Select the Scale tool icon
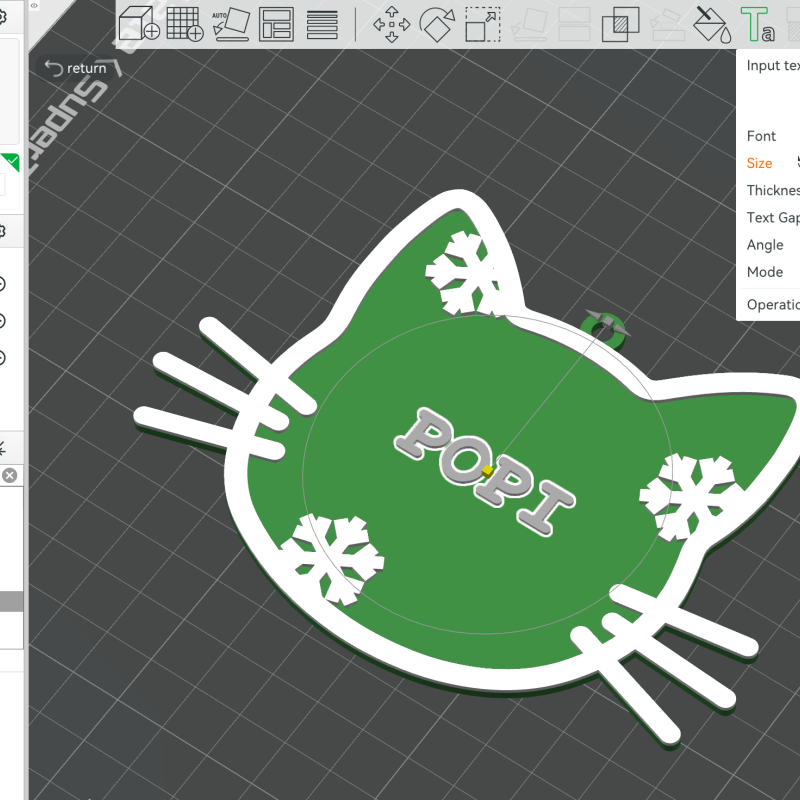 pyautogui.click(x=483, y=23)
